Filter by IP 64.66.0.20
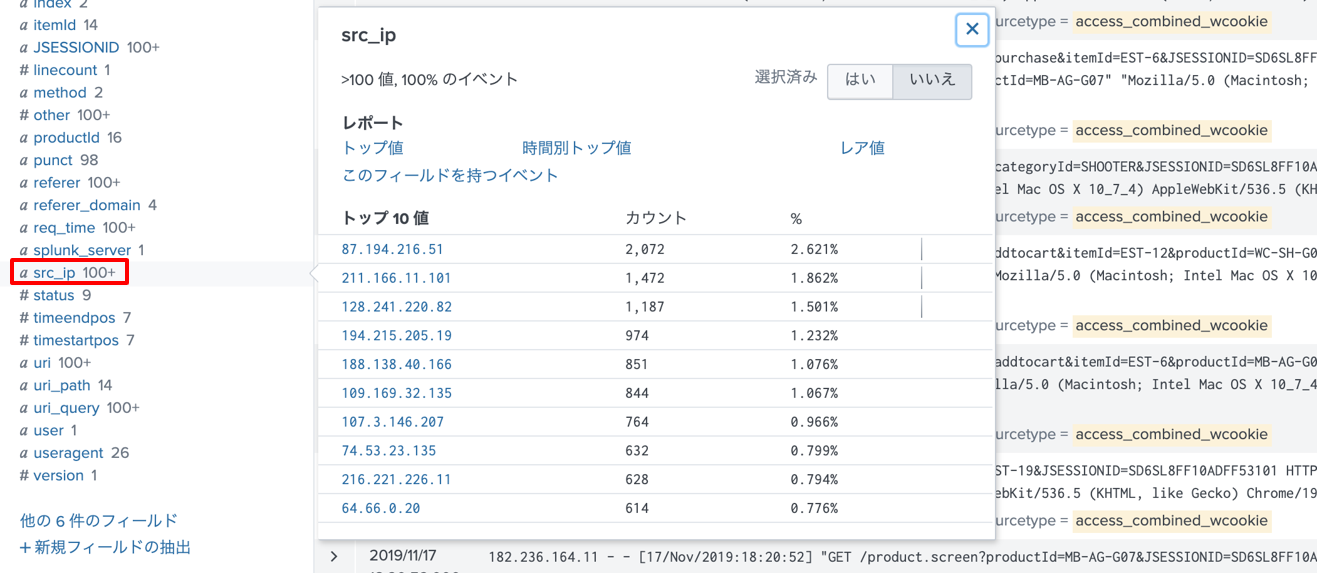The height and width of the screenshot is (573, 1317). point(380,509)
